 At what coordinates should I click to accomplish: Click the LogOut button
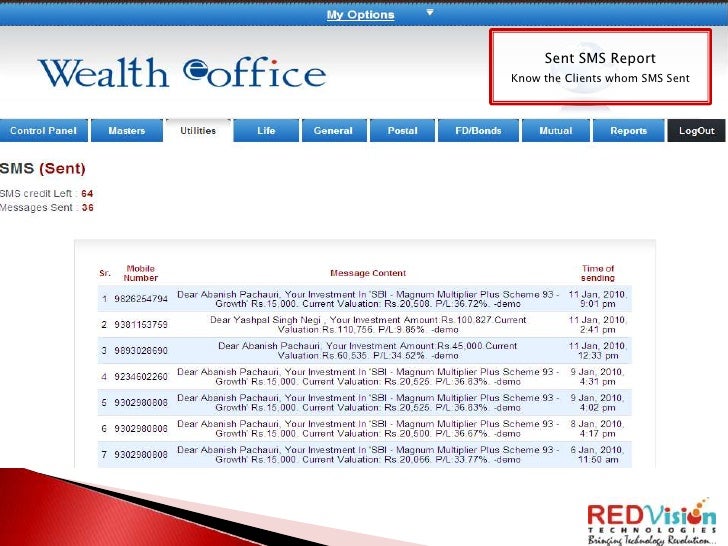(x=696, y=130)
